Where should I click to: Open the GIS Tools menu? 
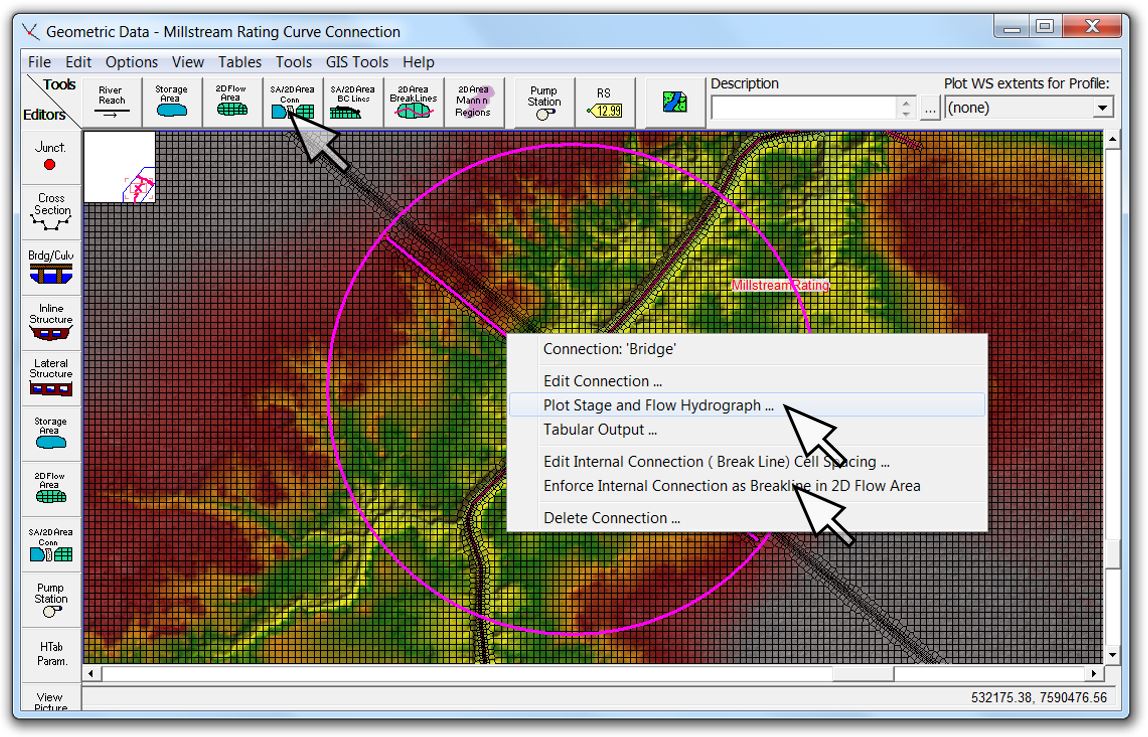357,62
